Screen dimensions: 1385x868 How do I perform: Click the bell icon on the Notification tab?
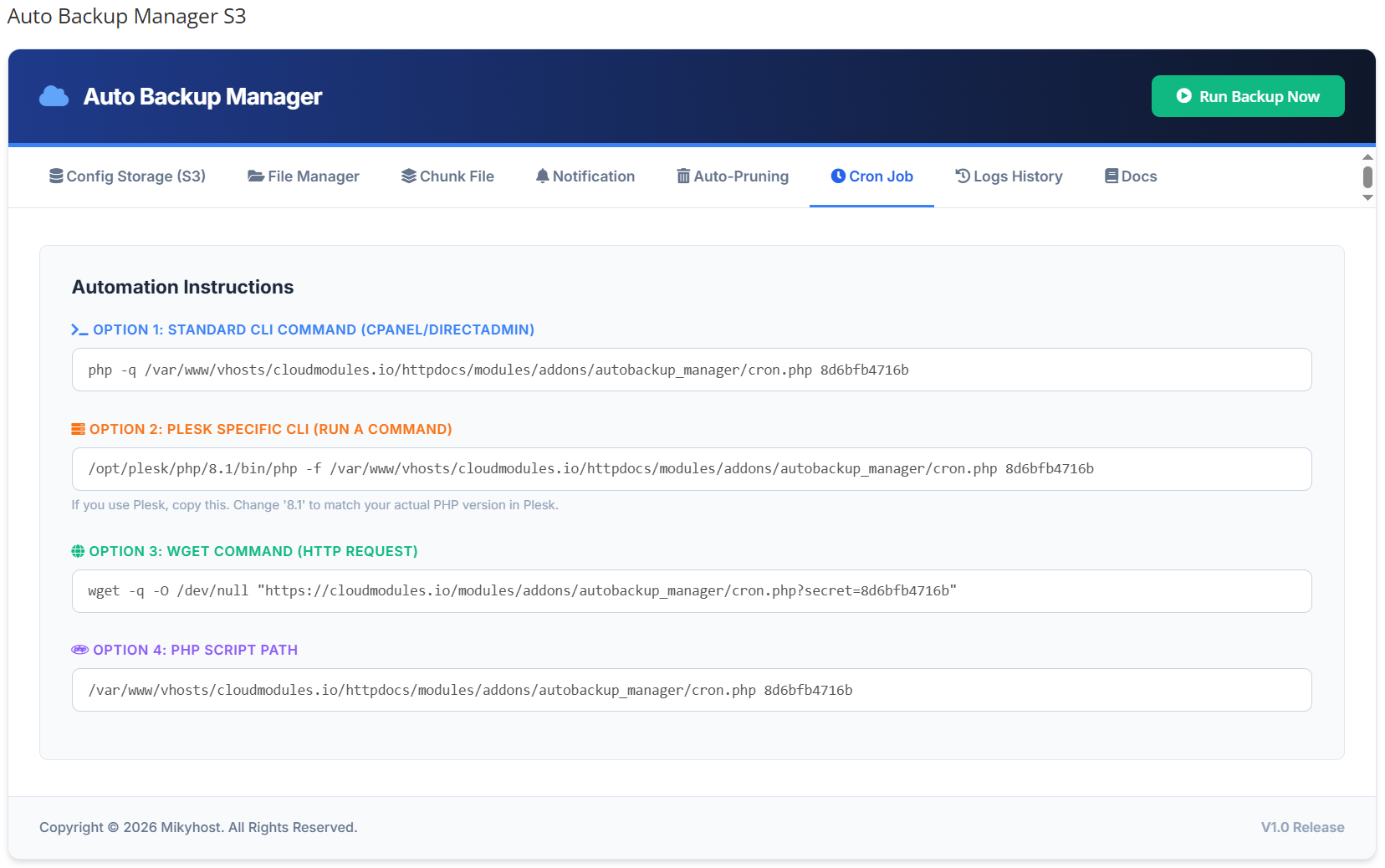[x=542, y=176]
